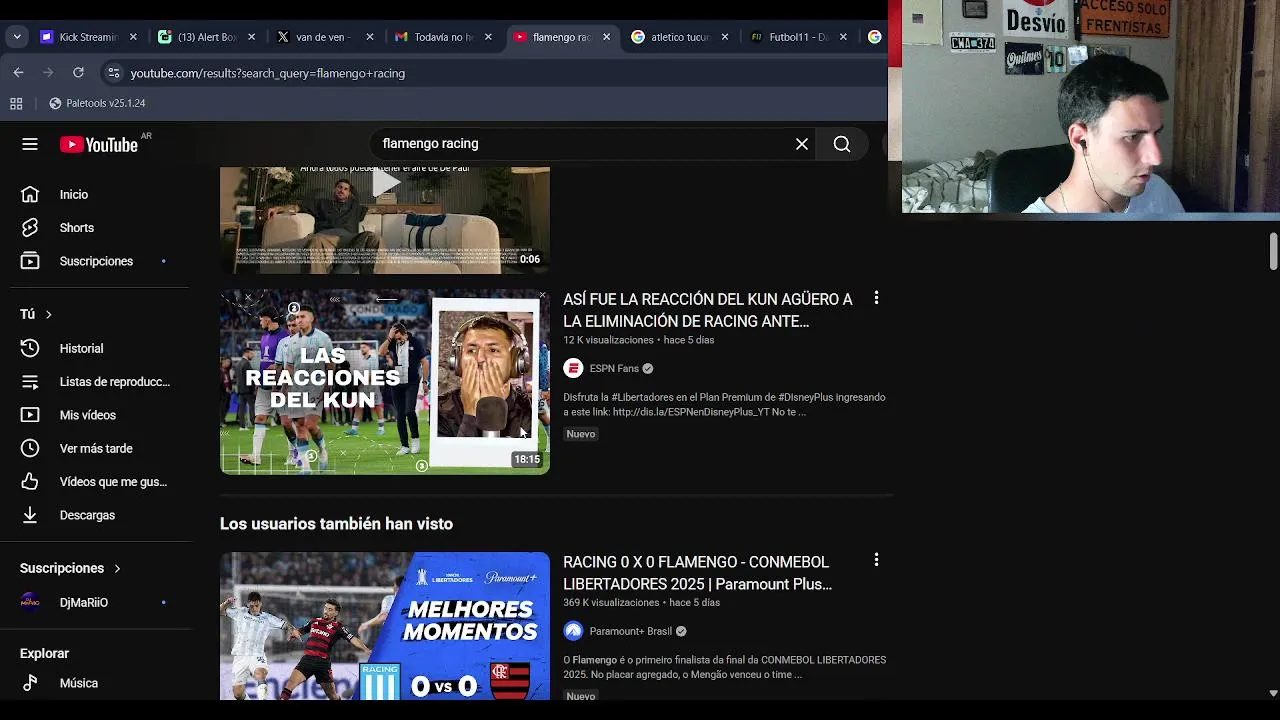Click the ESPN Fans channel avatar

coord(573,369)
